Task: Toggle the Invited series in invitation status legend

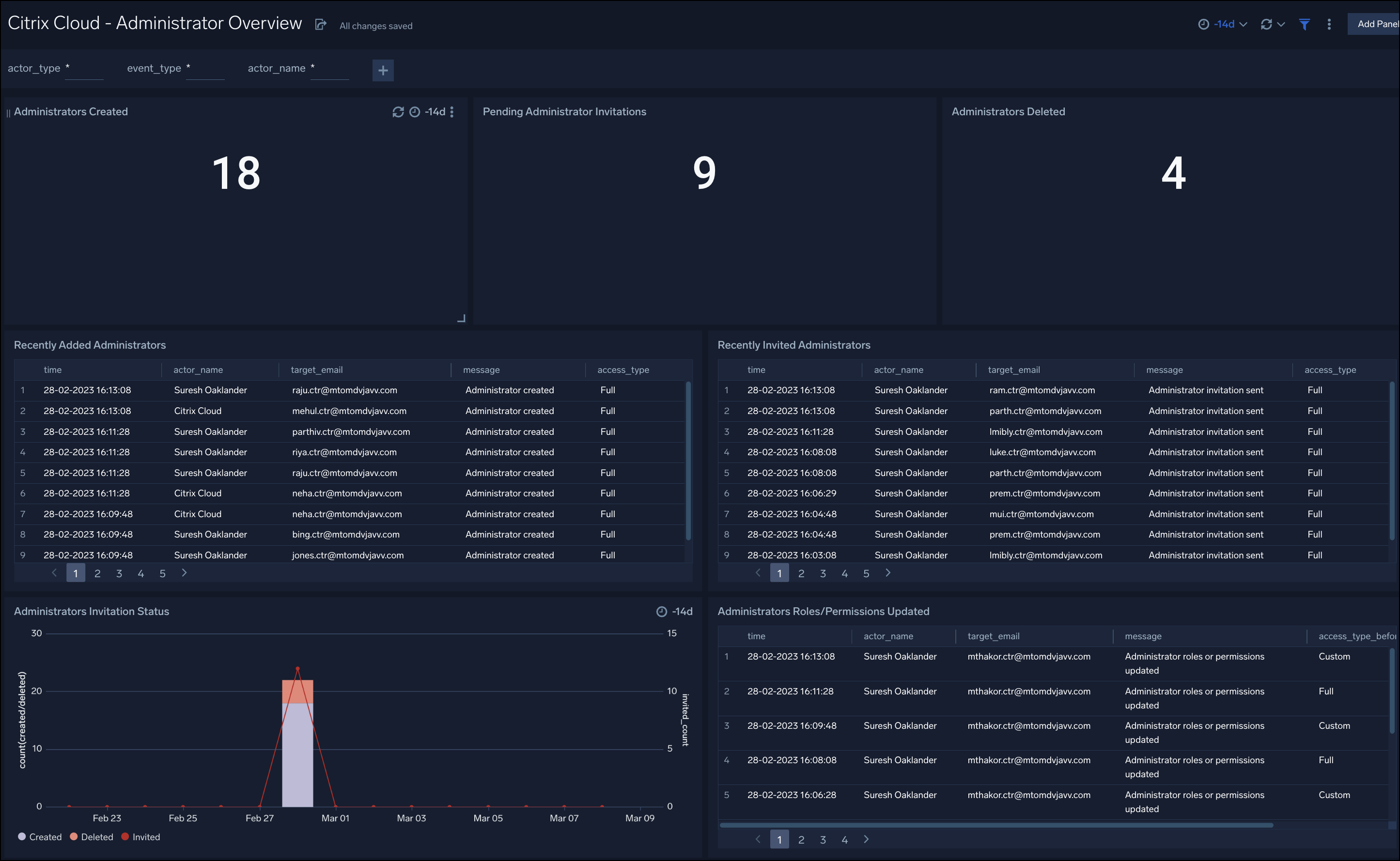Action: tap(141, 836)
